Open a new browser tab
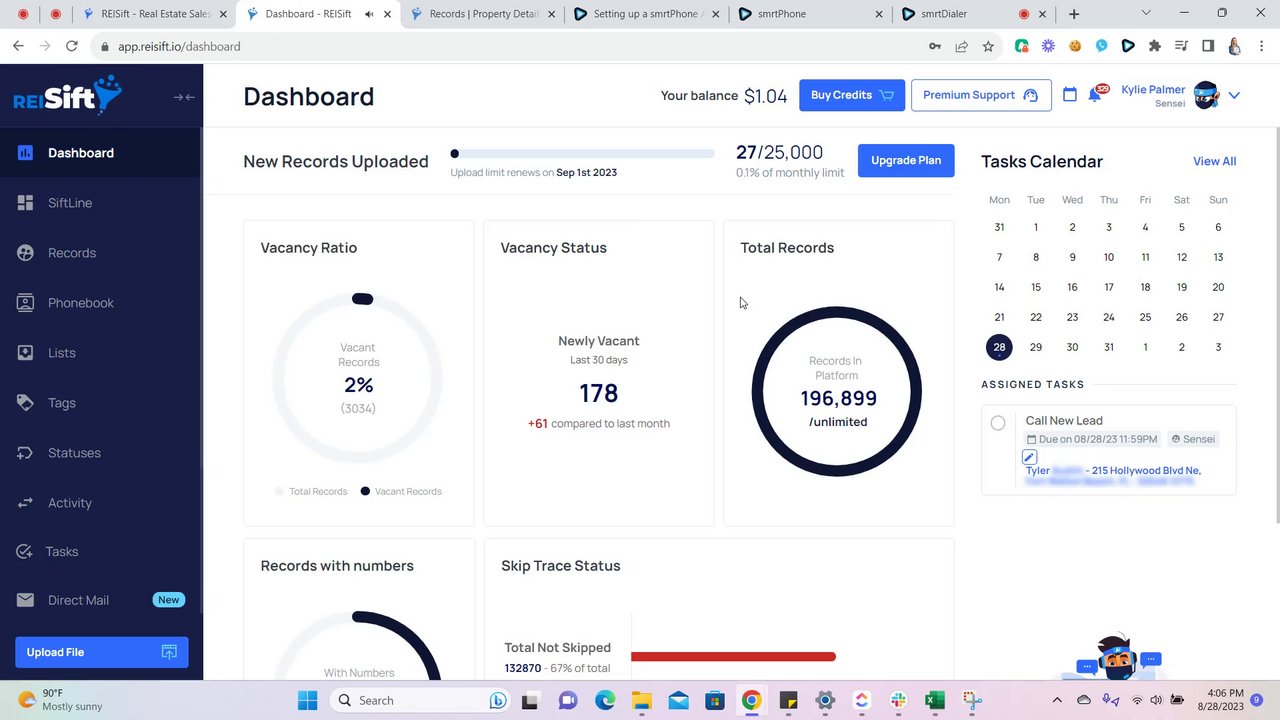Image resolution: width=1280 pixels, height=720 pixels. [1074, 14]
